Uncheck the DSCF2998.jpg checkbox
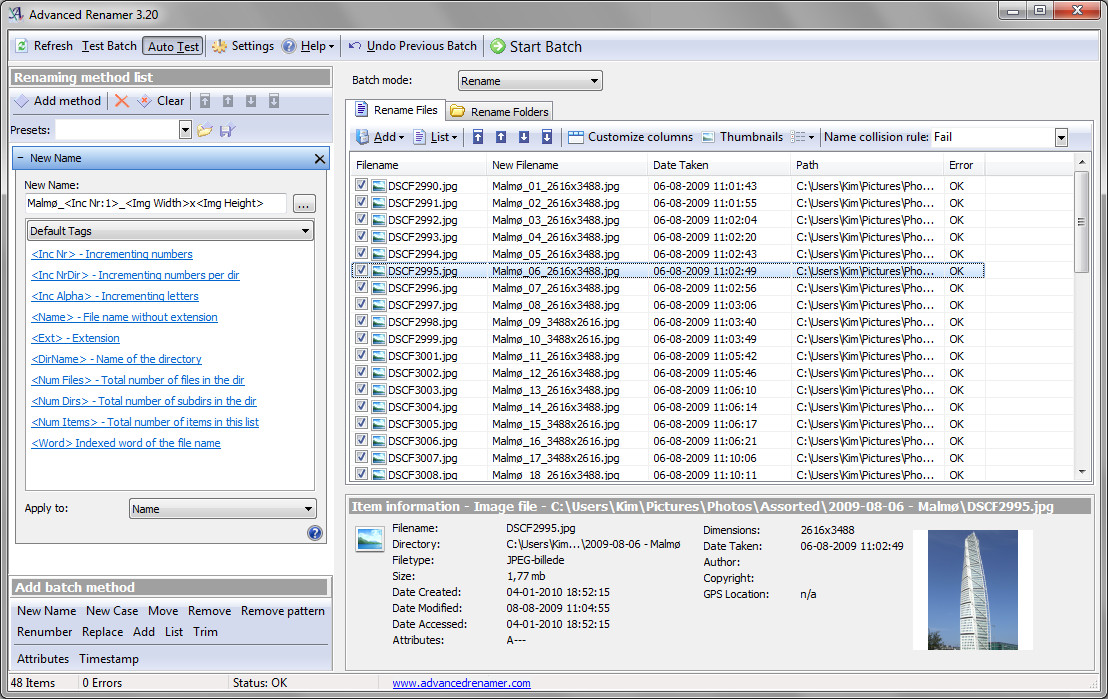Image resolution: width=1108 pixels, height=699 pixels. pos(361,321)
